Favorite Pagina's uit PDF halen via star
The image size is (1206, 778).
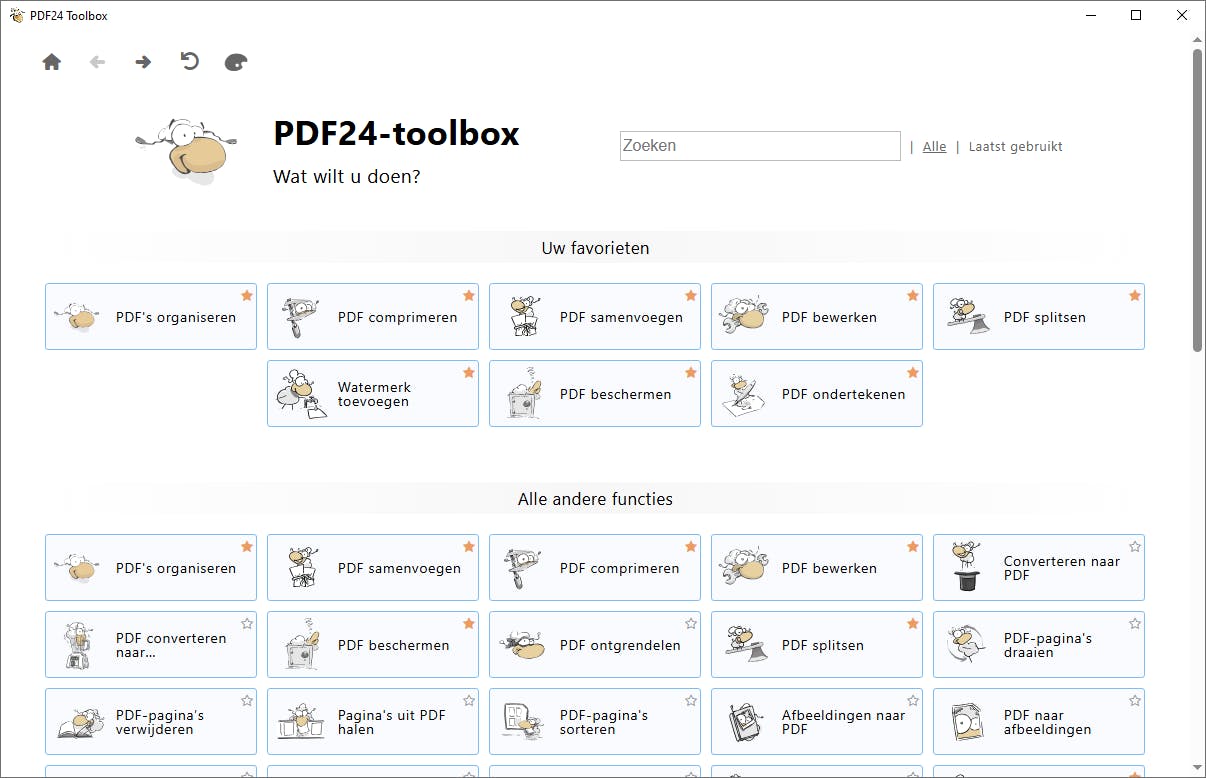(469, 700)
